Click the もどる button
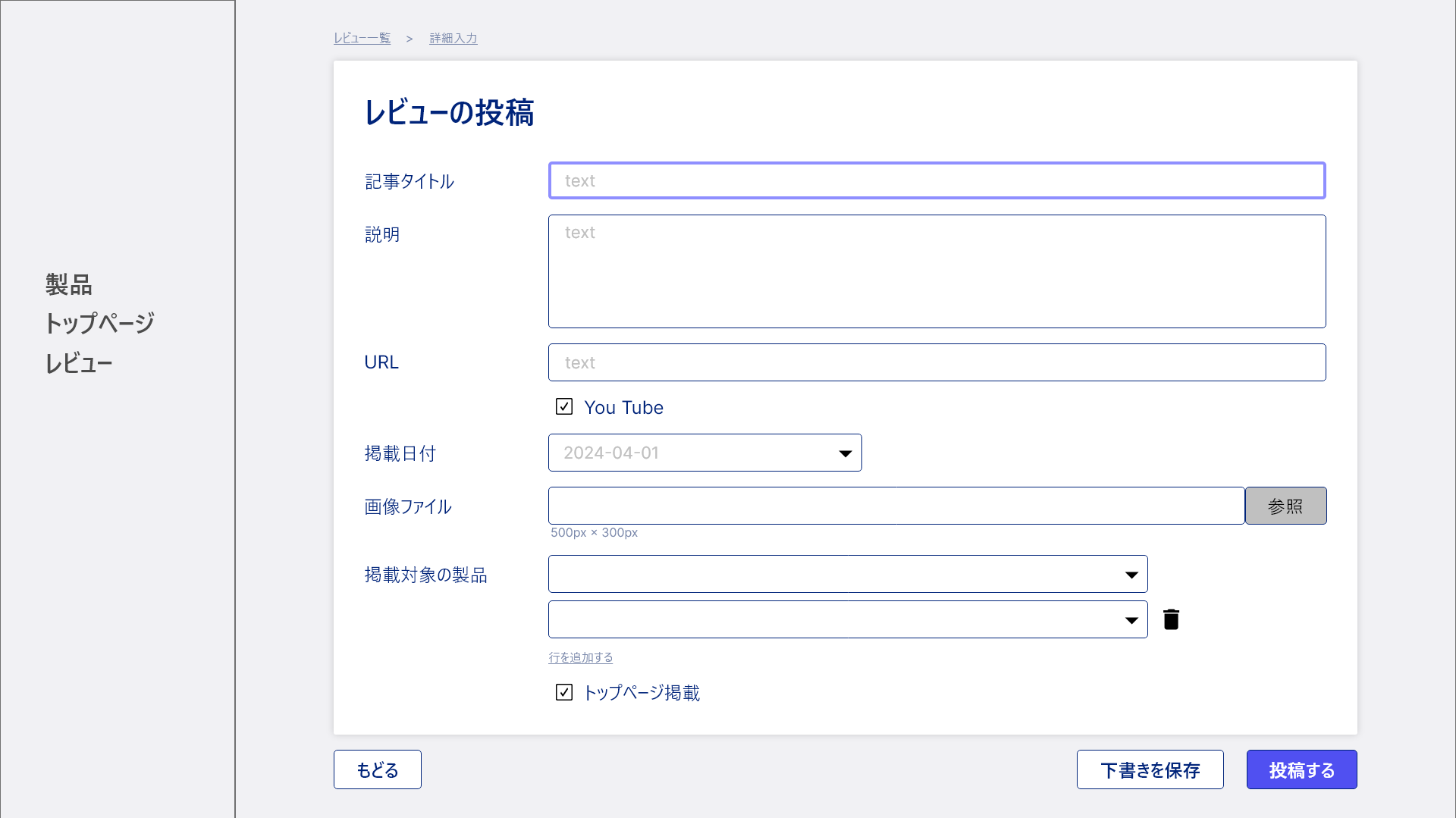 (x=378, y=769)
